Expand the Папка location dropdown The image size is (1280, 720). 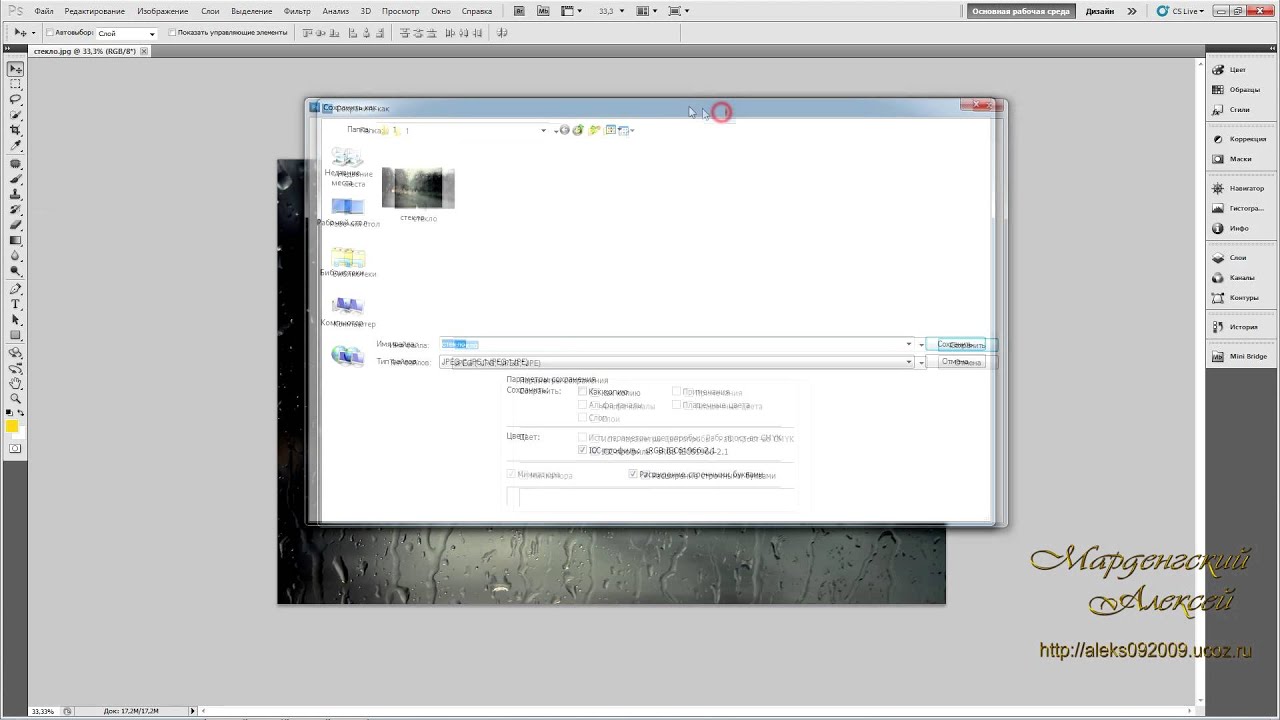tap(543, 130)
